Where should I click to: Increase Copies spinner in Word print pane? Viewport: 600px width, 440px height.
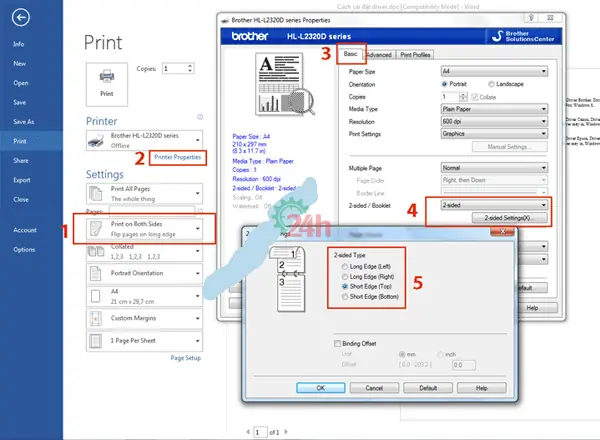pos(190,66)
